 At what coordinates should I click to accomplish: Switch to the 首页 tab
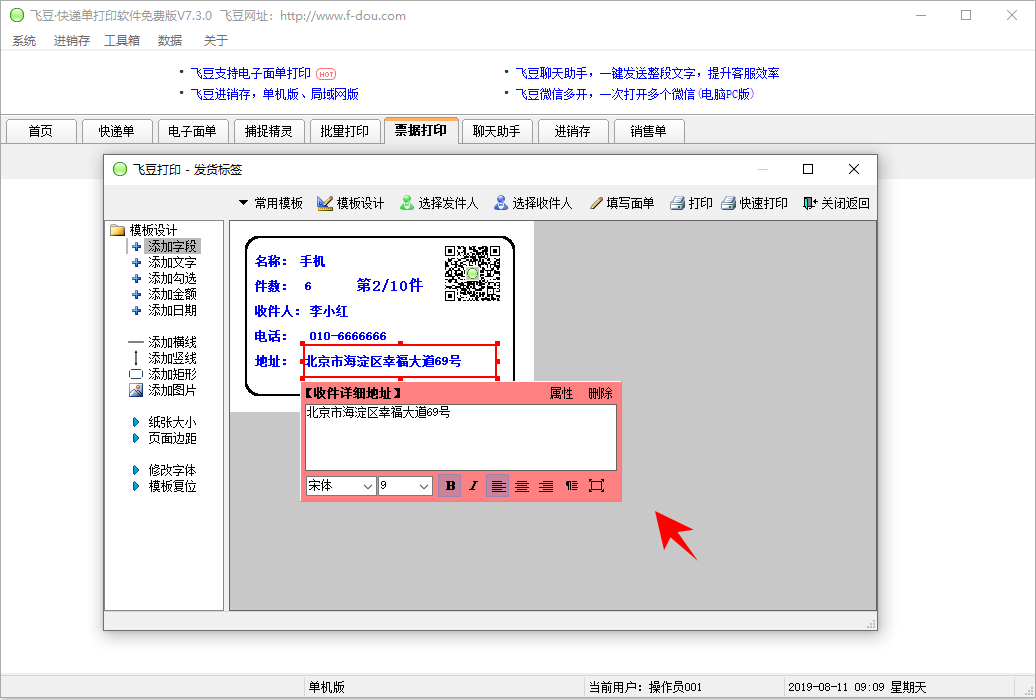coord(41,131)
